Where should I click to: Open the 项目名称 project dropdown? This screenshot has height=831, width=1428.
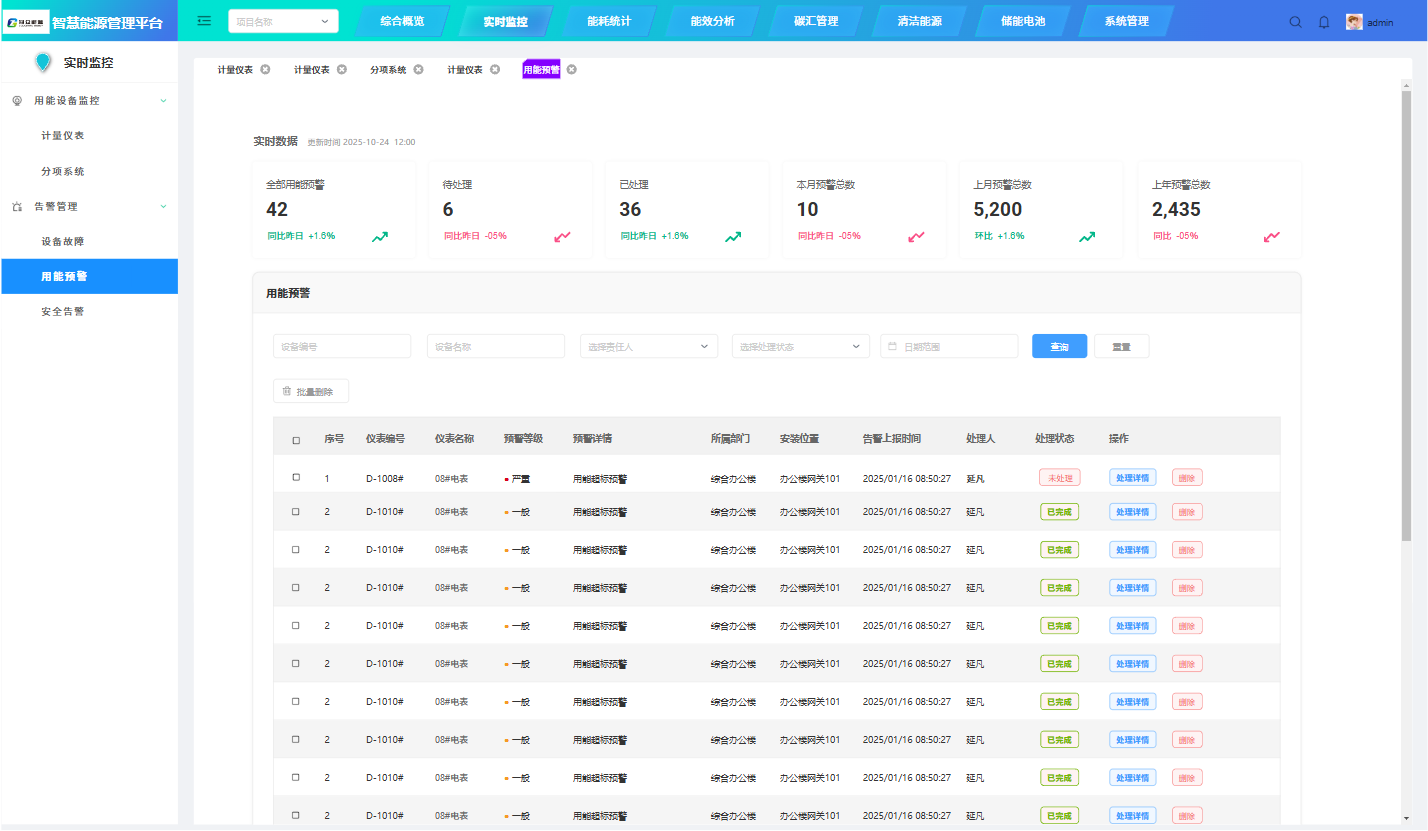pyautogui.click(x=283, y=21)
